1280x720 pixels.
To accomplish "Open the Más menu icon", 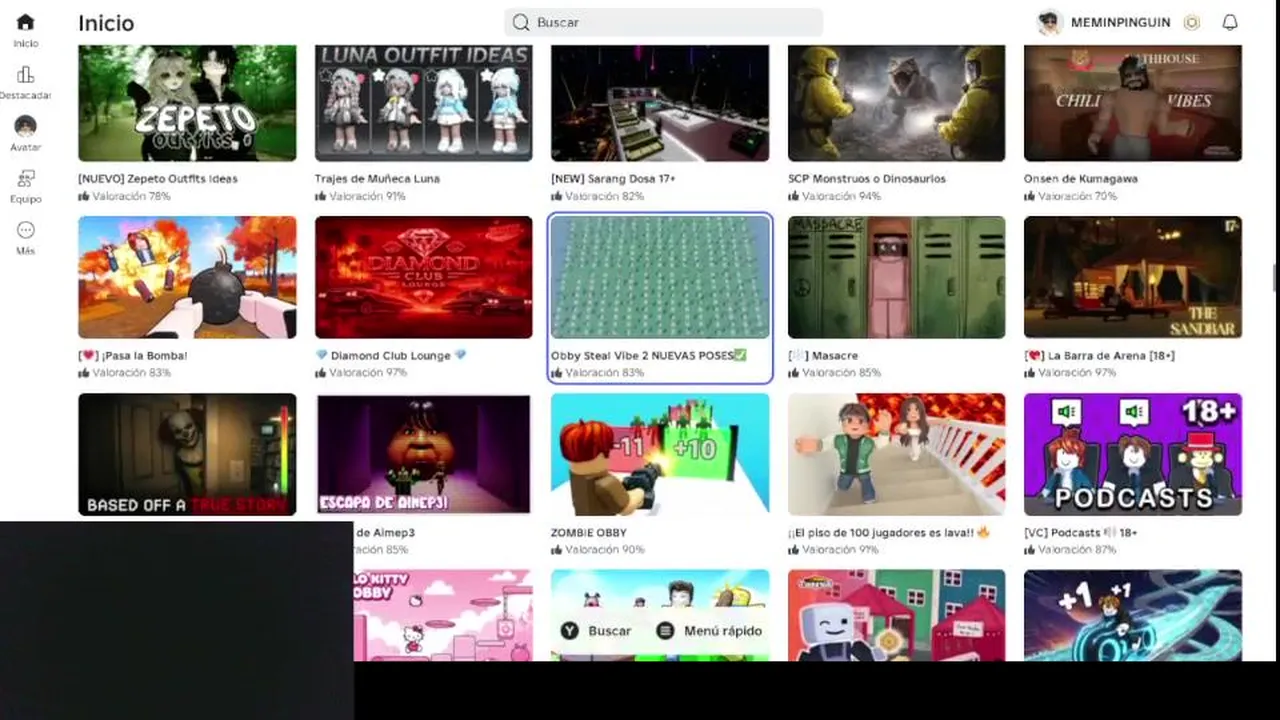I will (x=25, y=230).
